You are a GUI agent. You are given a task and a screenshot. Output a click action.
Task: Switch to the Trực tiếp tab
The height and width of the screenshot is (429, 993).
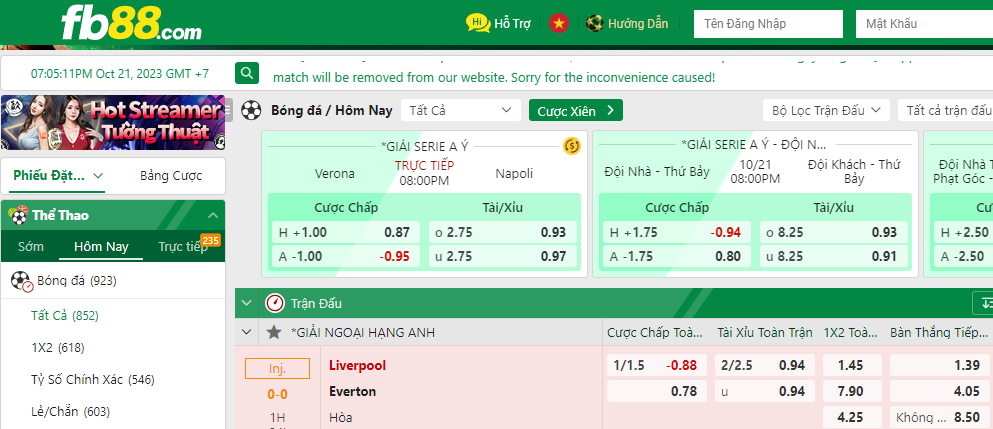[x=183, y=247]
